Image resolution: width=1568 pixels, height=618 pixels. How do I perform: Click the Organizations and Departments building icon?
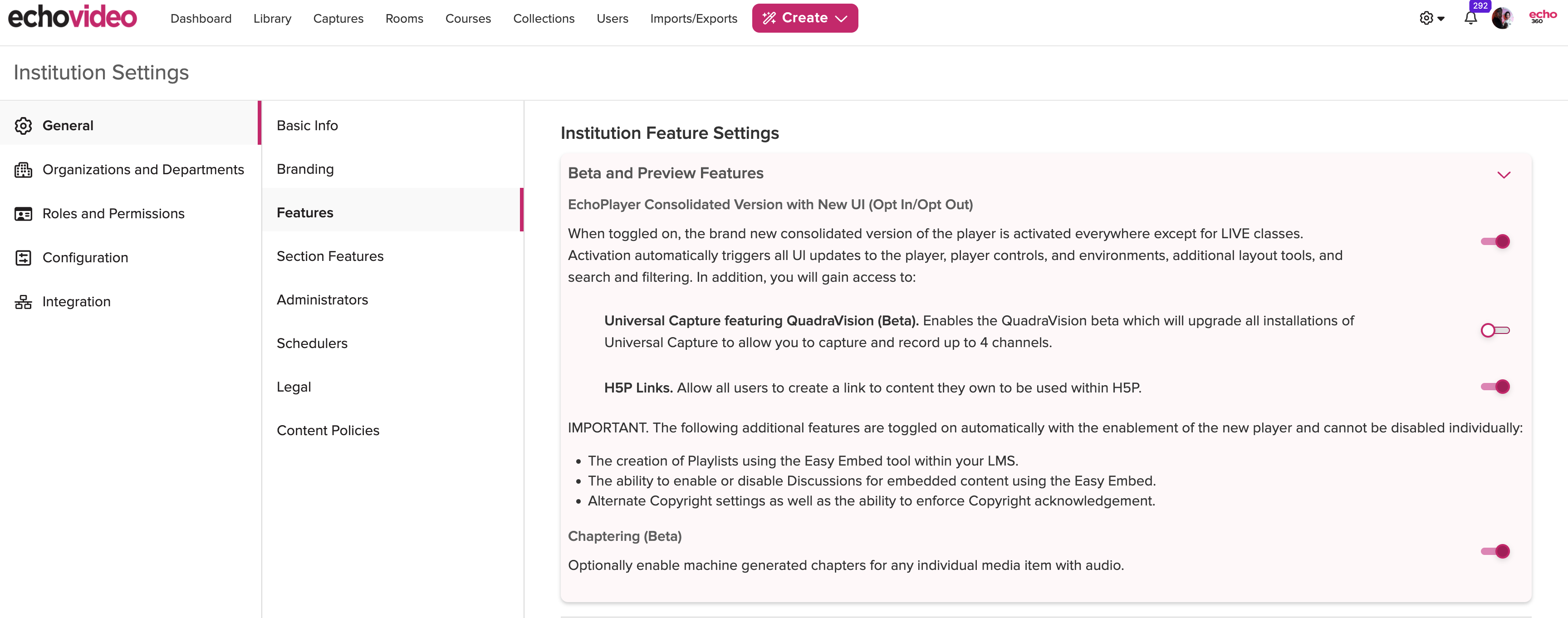click(23, 170)
